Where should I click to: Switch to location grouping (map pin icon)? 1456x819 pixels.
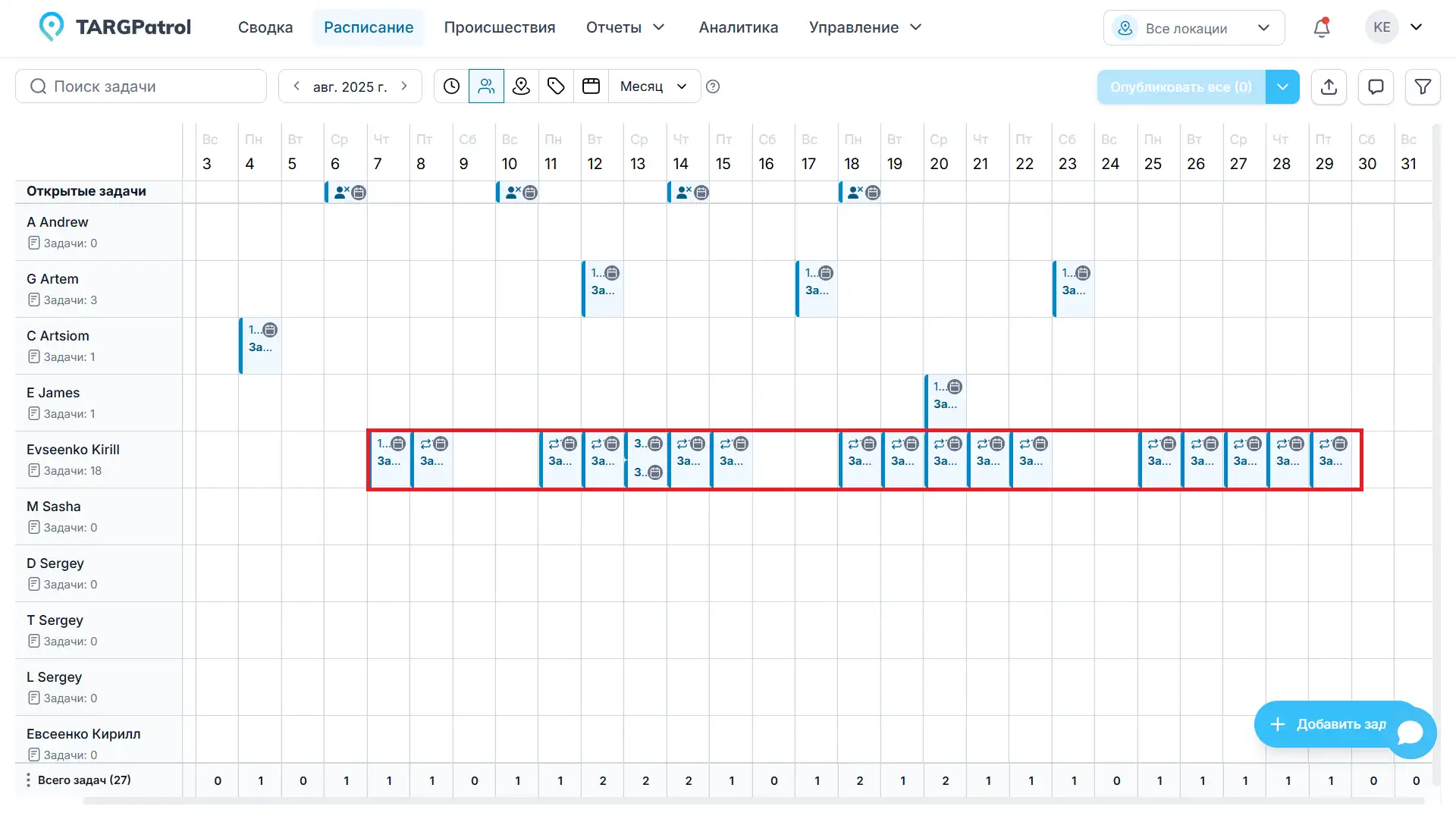[521, 86]
